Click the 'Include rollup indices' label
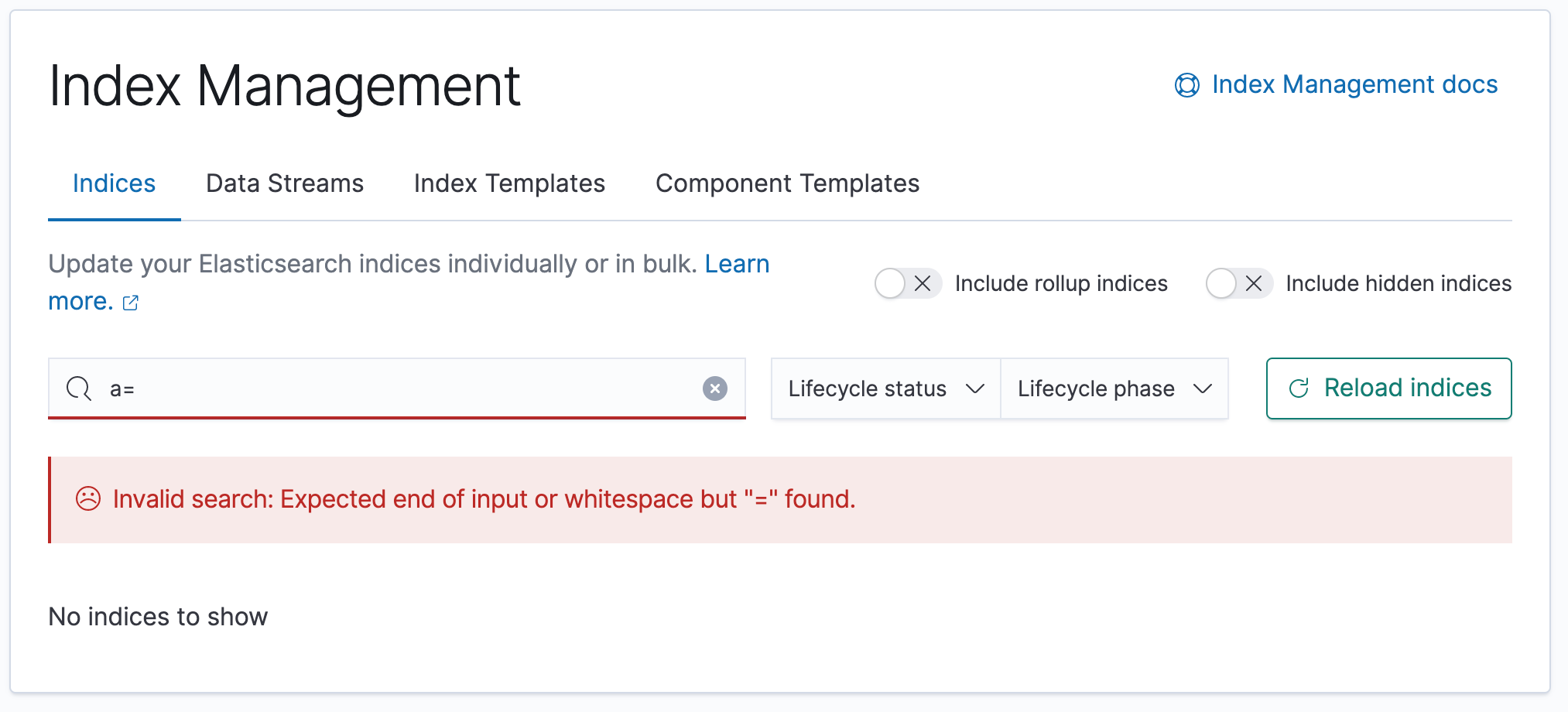 point(1061,283)
